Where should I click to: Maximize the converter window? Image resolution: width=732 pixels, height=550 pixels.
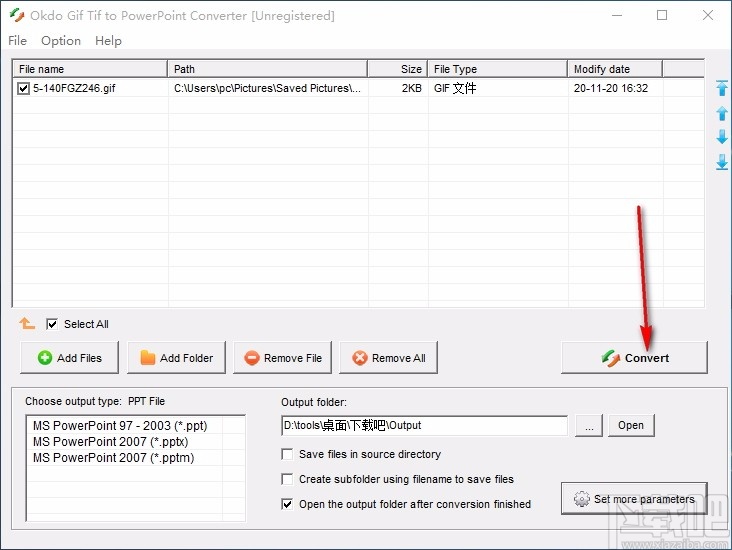[662, 15]
